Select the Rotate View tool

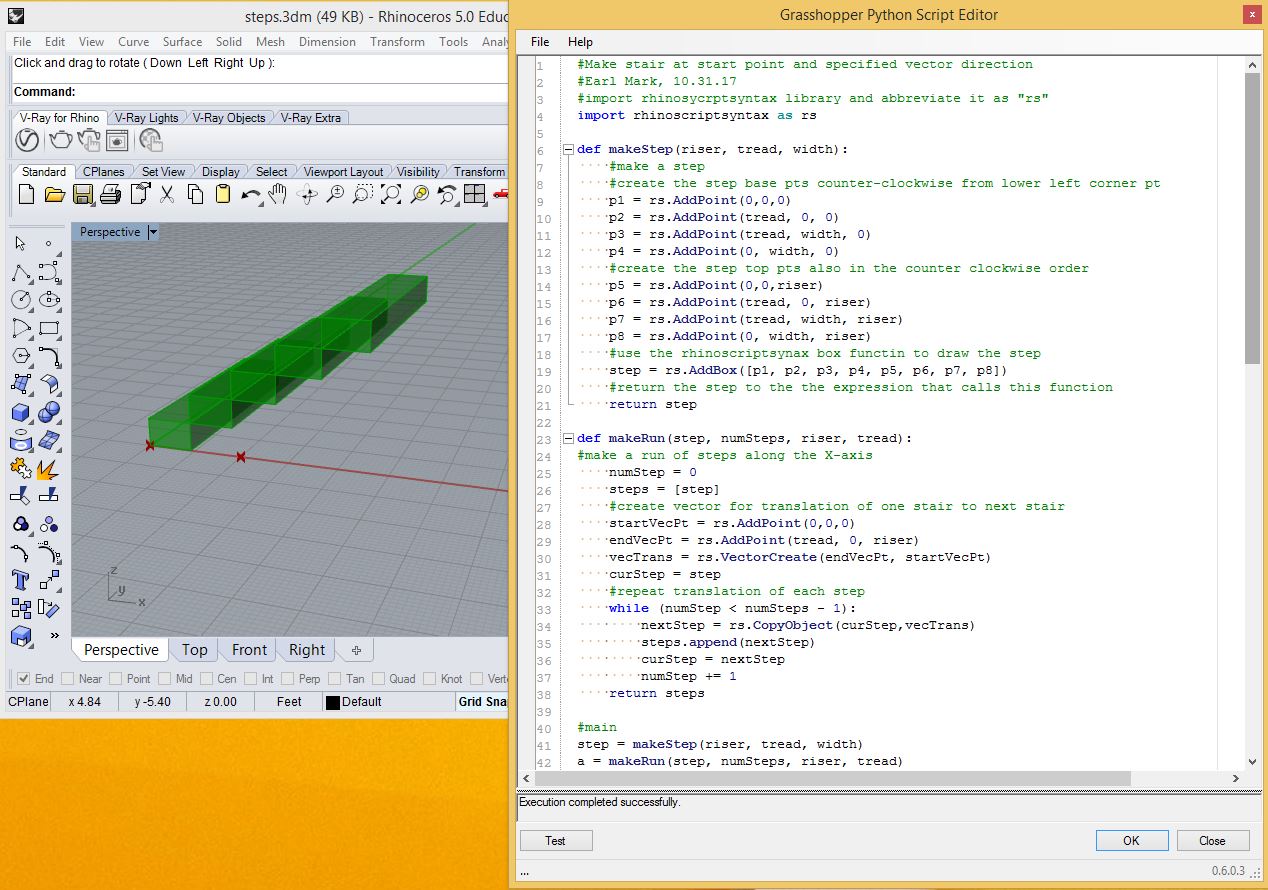pyautogui.click(x=307, y=194)
